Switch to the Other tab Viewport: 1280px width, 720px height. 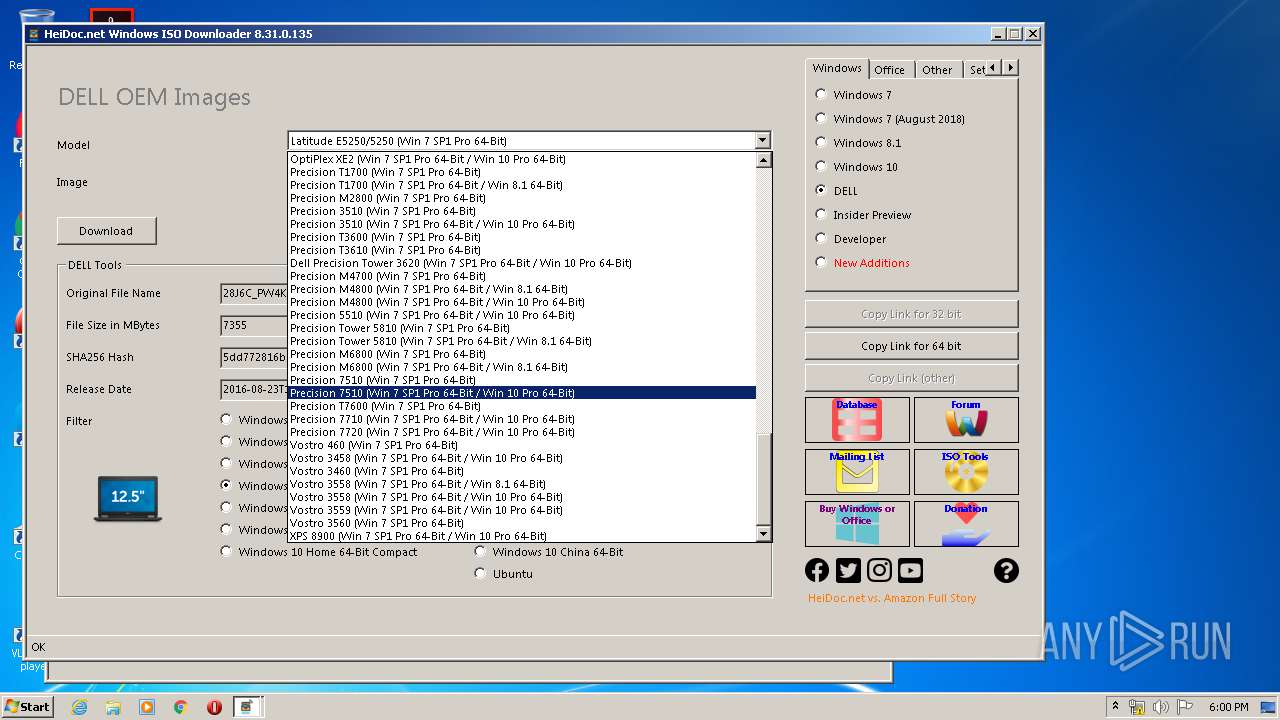click(937, 69)
